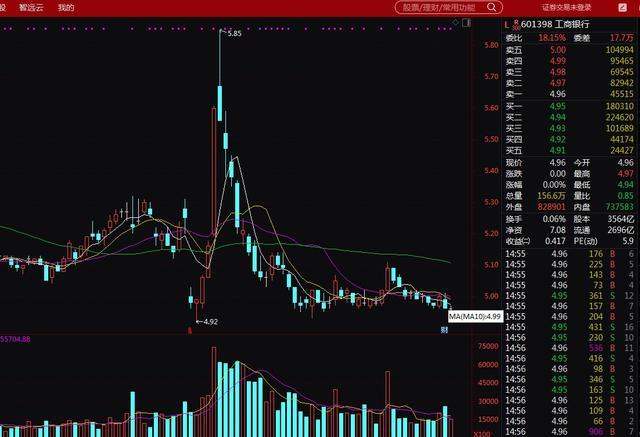Click the diamond marker icon above chart
This screenshot has width=640, height=437.
click(x=456, y=22)
